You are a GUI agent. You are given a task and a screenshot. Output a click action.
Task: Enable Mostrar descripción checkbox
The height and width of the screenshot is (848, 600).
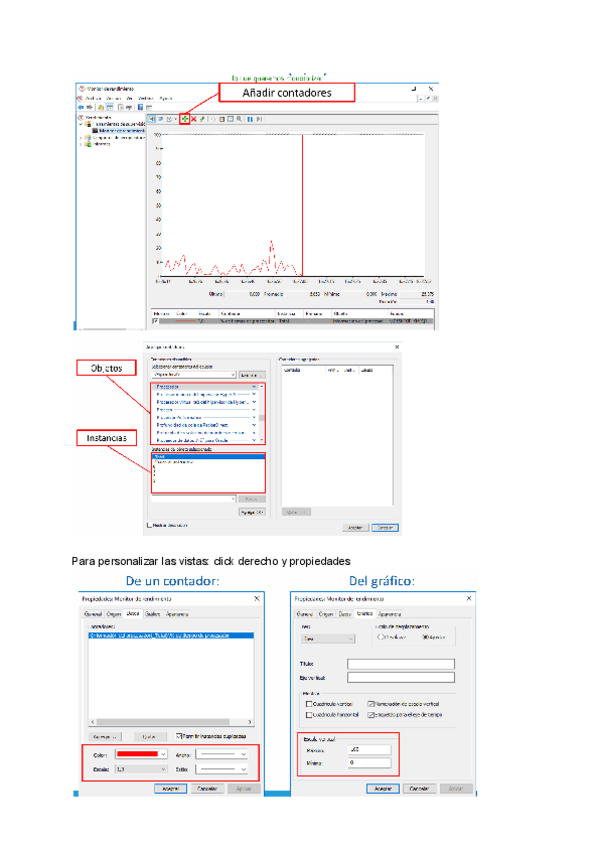coord(149,525)
